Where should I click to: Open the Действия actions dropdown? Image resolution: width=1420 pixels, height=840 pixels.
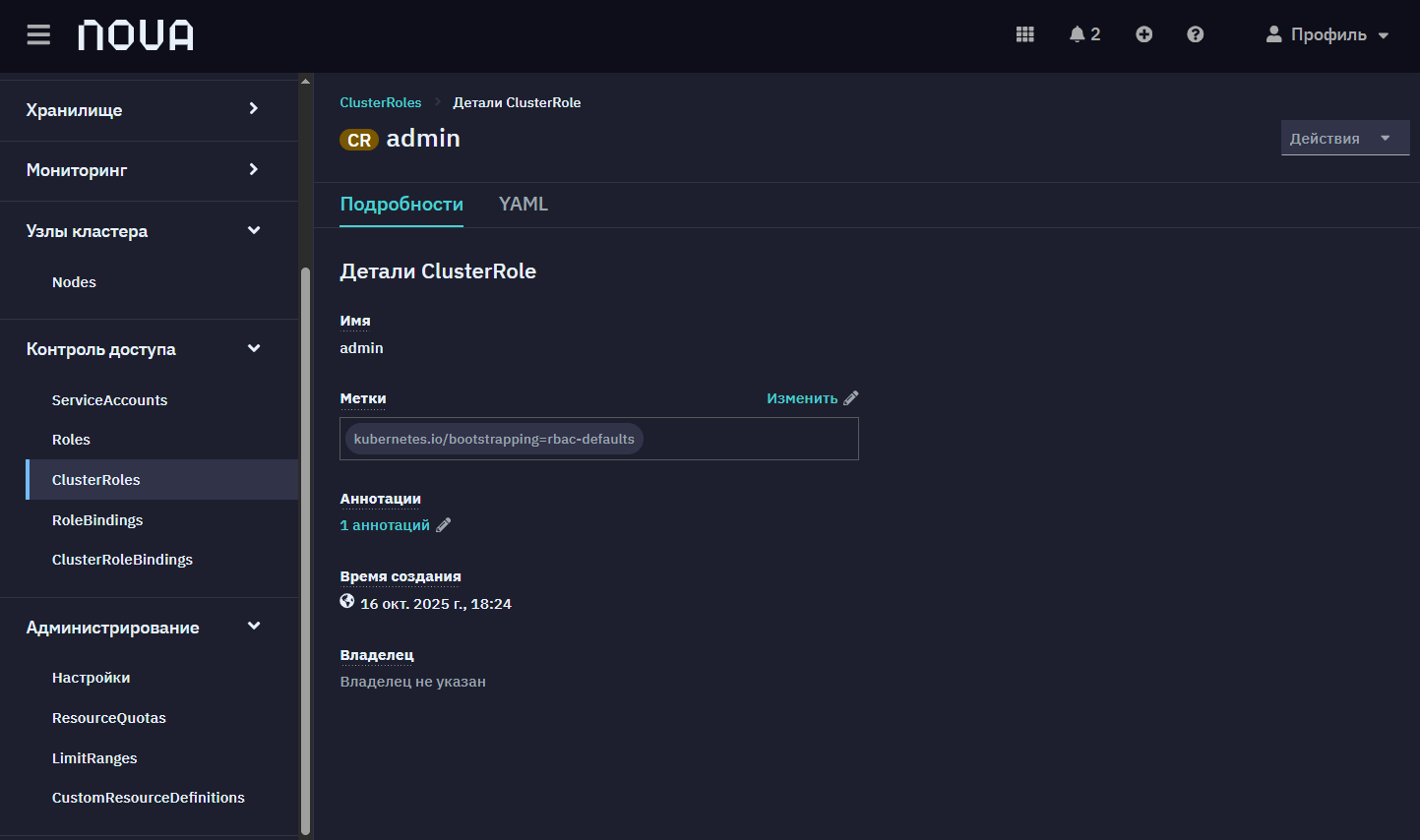coord(1345,139)
